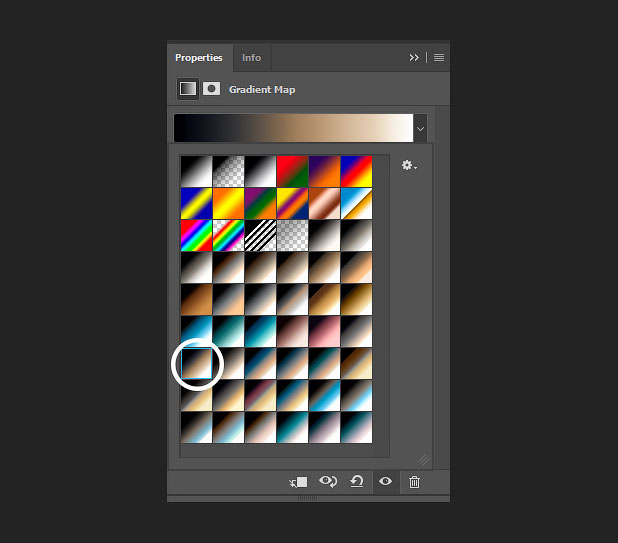Open the gradient picker gear menu
This screenshot has height=543, width=618.
[409, 165]
